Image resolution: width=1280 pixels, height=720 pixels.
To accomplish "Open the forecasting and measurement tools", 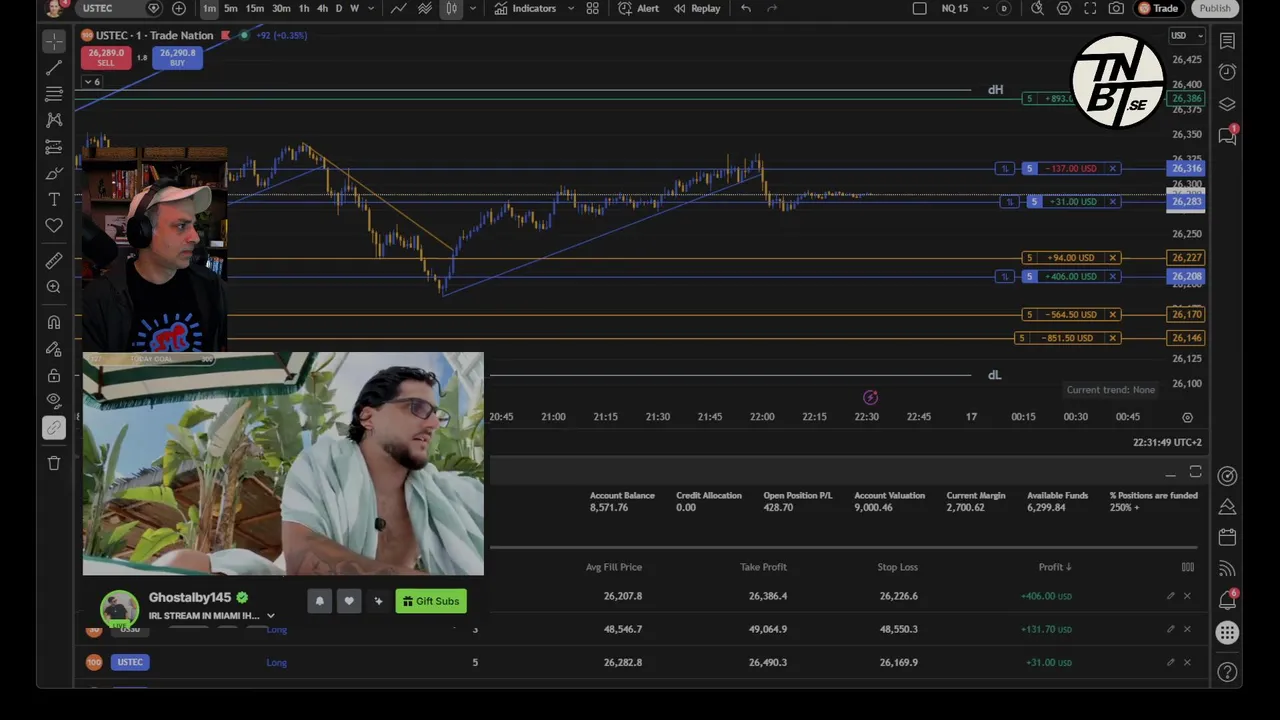I will (54, 147).
